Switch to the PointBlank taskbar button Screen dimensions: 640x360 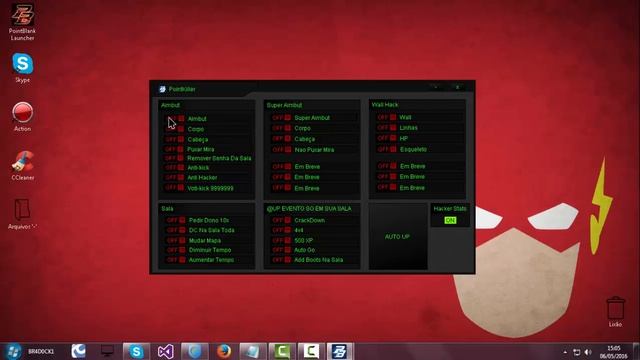[x=340, y=351]
